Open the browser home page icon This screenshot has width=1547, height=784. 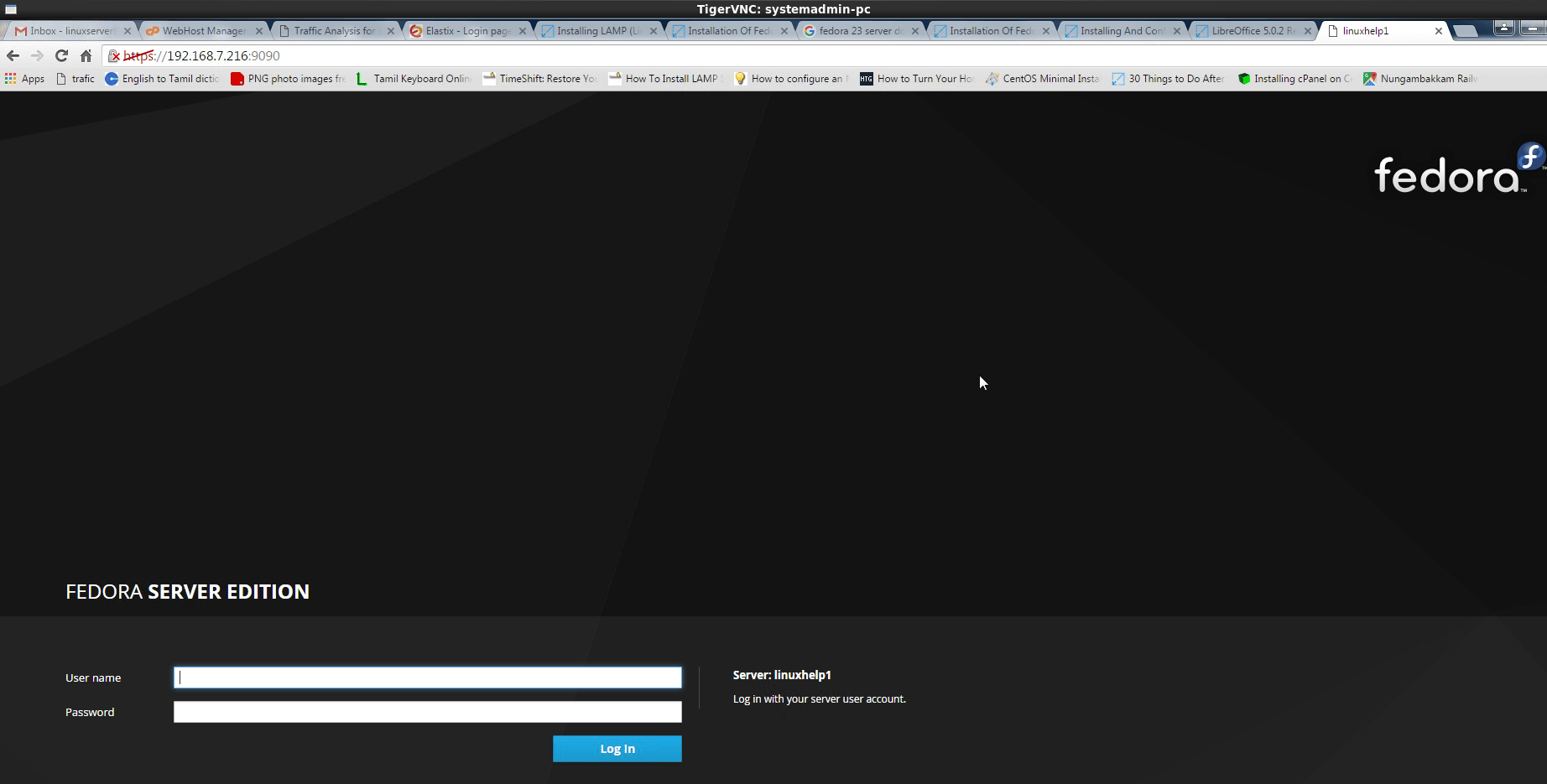coord(86,55)
